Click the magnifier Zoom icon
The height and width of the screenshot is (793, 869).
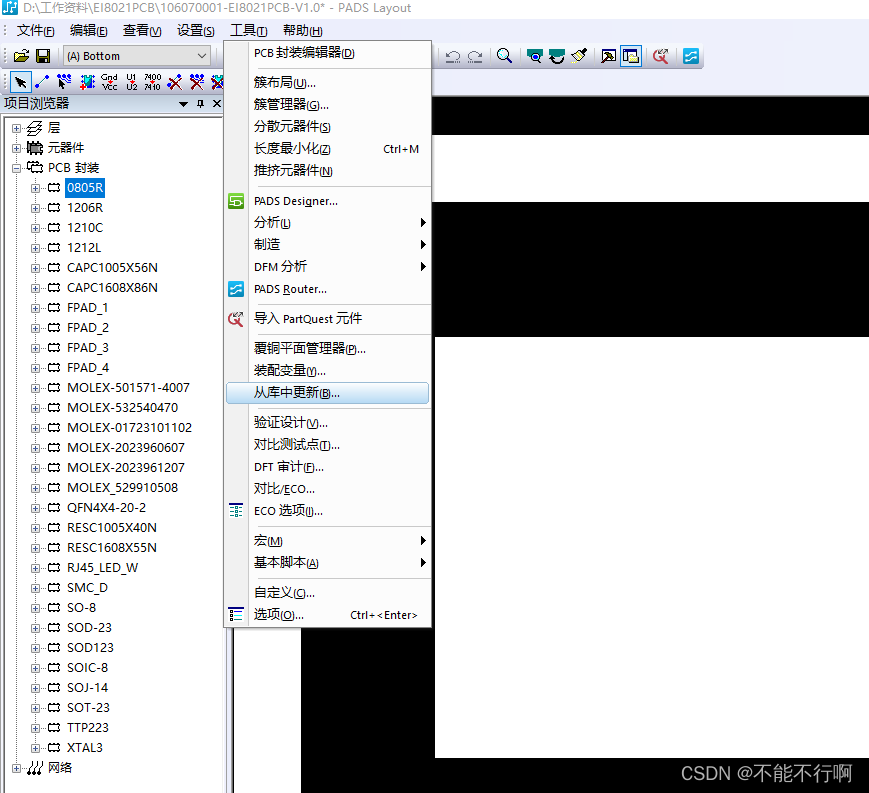[x=504, y=56]
